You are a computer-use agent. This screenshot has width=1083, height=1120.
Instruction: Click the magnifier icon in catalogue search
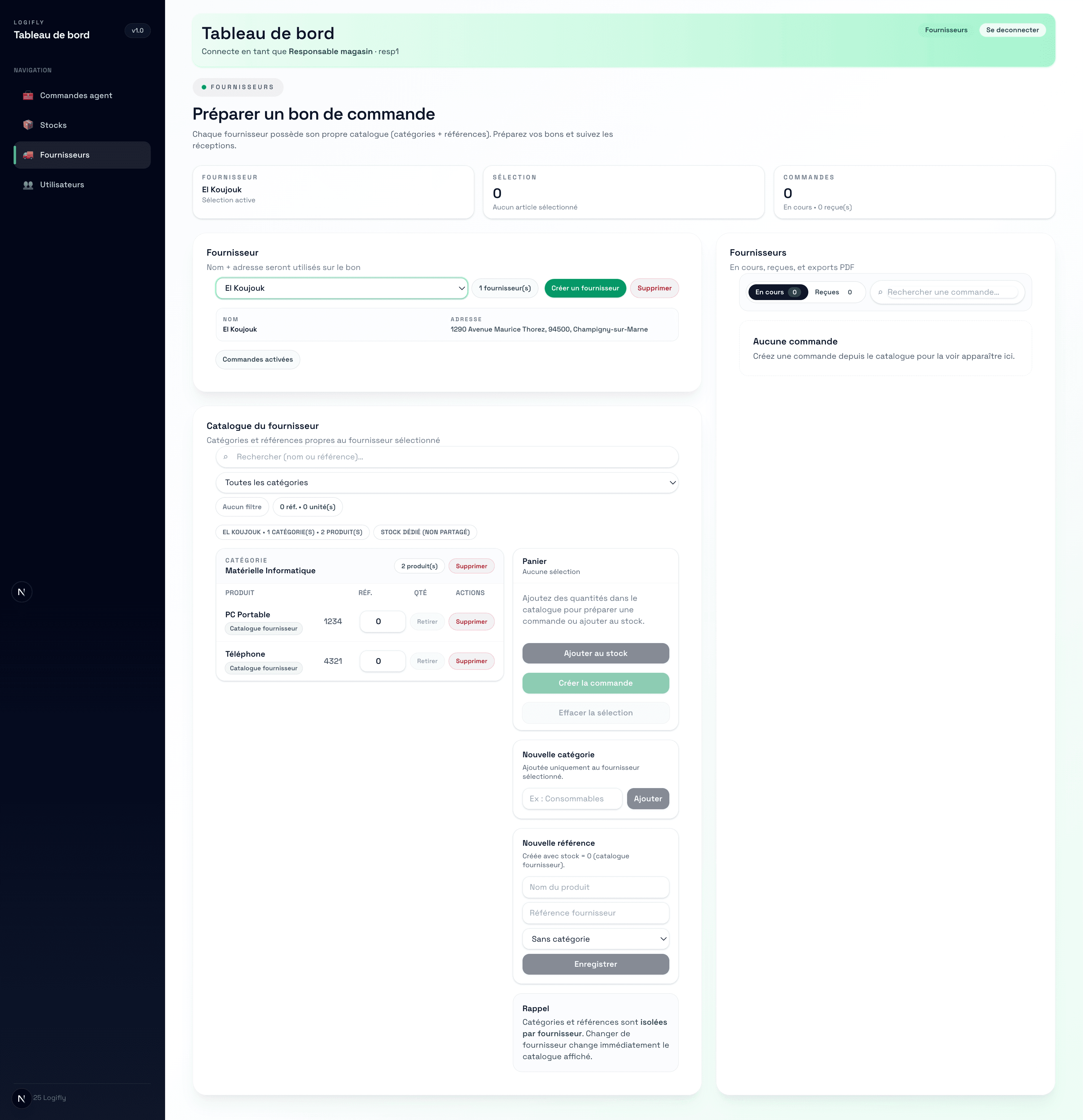pyautogui.click(x=226, y=457)
